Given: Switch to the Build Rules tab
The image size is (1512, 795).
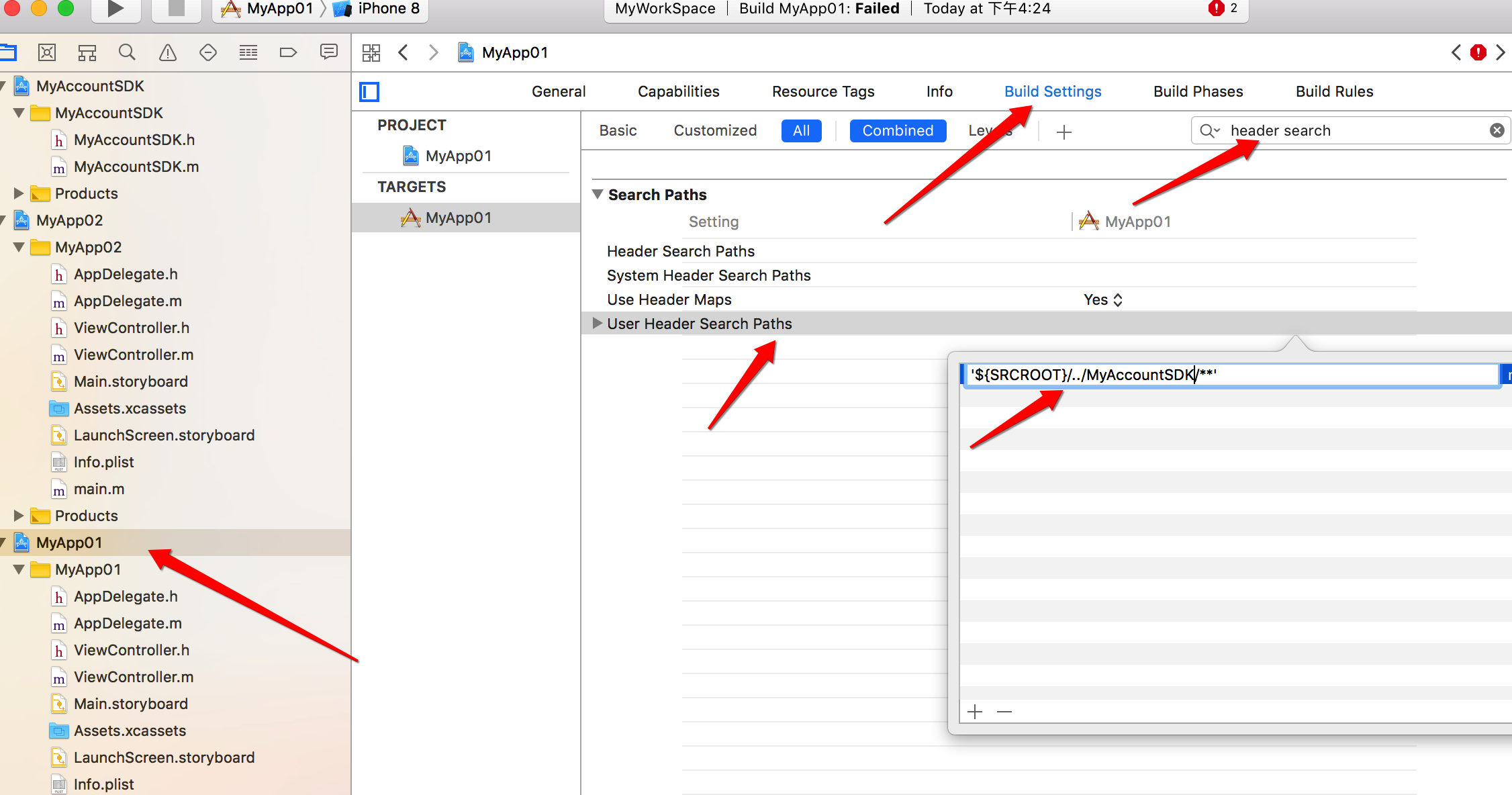Looking at the screenshot, I should (x=1334, y=91).
